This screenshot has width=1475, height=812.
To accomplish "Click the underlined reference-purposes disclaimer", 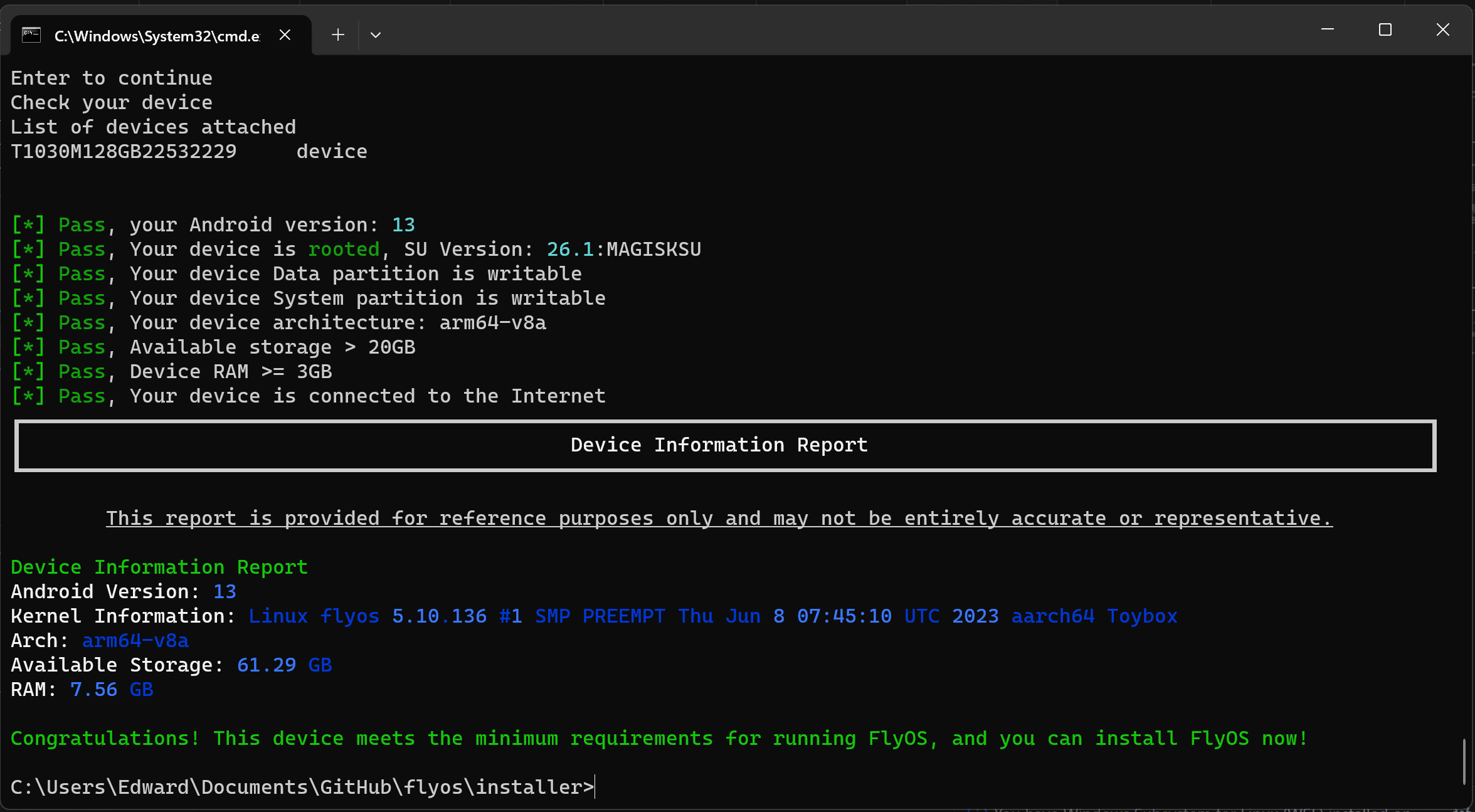I will point(719,519).
